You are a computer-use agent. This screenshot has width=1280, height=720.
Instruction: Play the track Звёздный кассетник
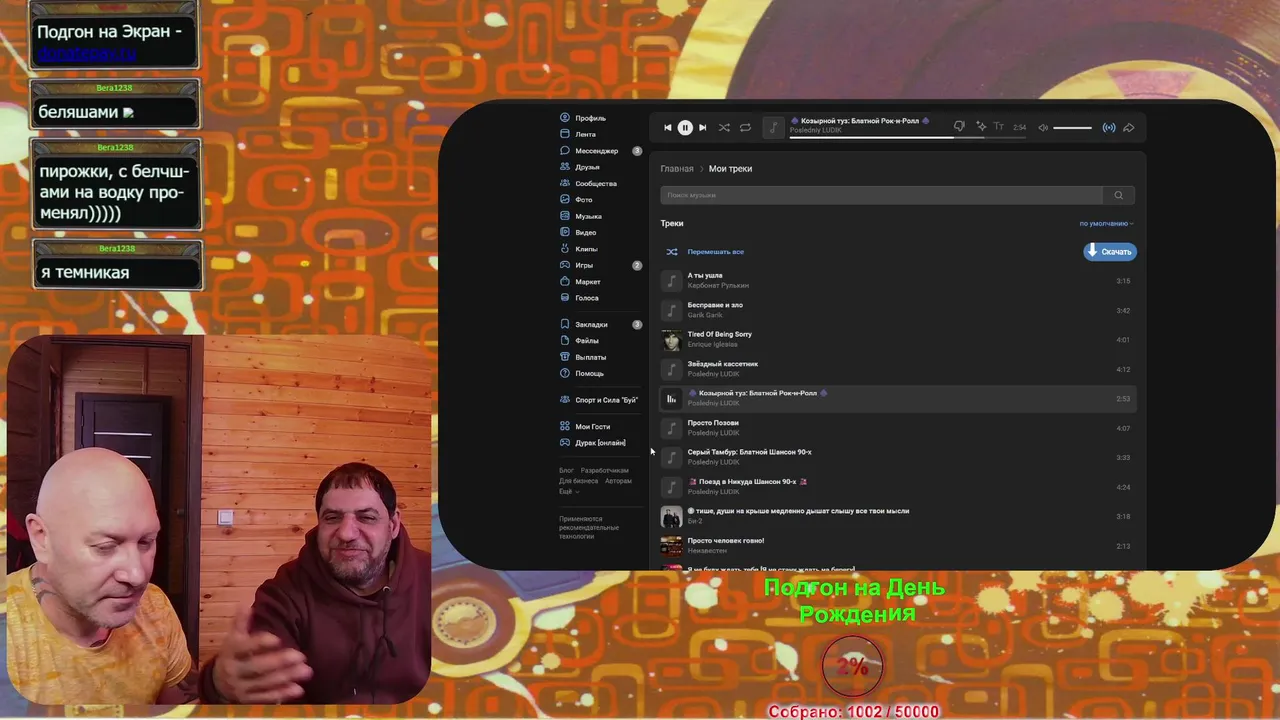click(897, 369)
